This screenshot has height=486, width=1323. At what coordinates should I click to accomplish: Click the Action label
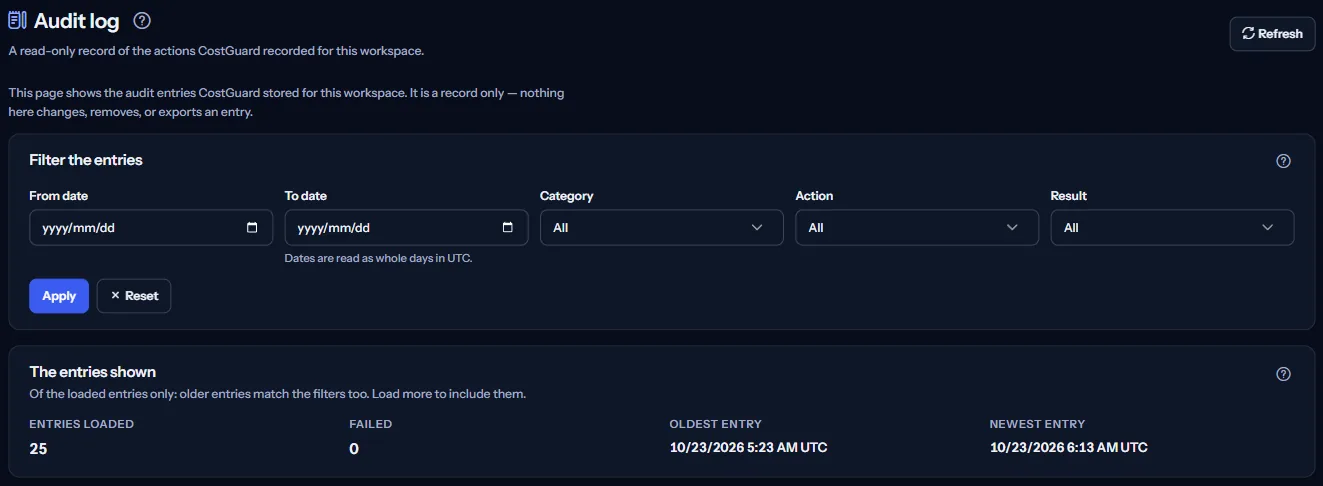(x=815, y=196)
